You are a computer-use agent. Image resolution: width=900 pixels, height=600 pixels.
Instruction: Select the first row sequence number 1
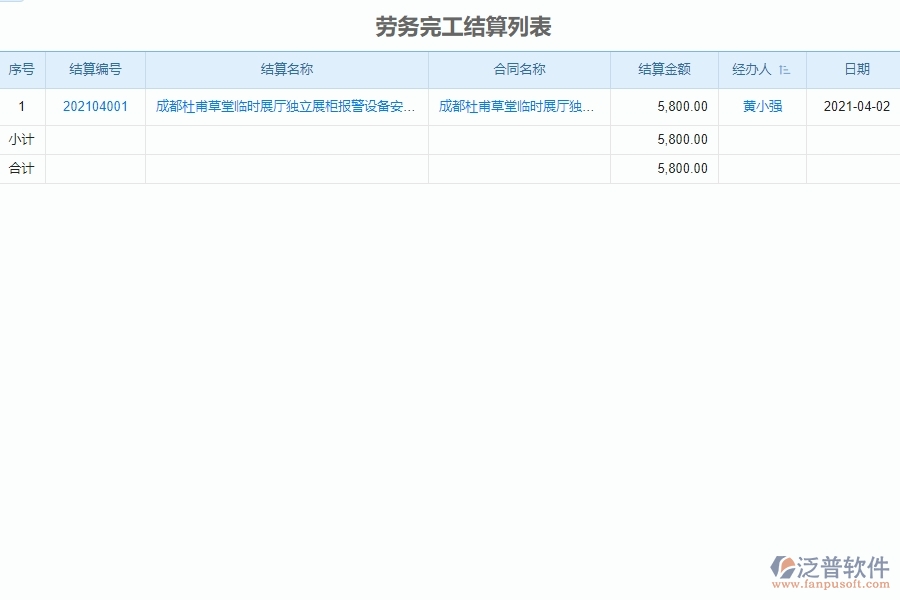point(21,105)
